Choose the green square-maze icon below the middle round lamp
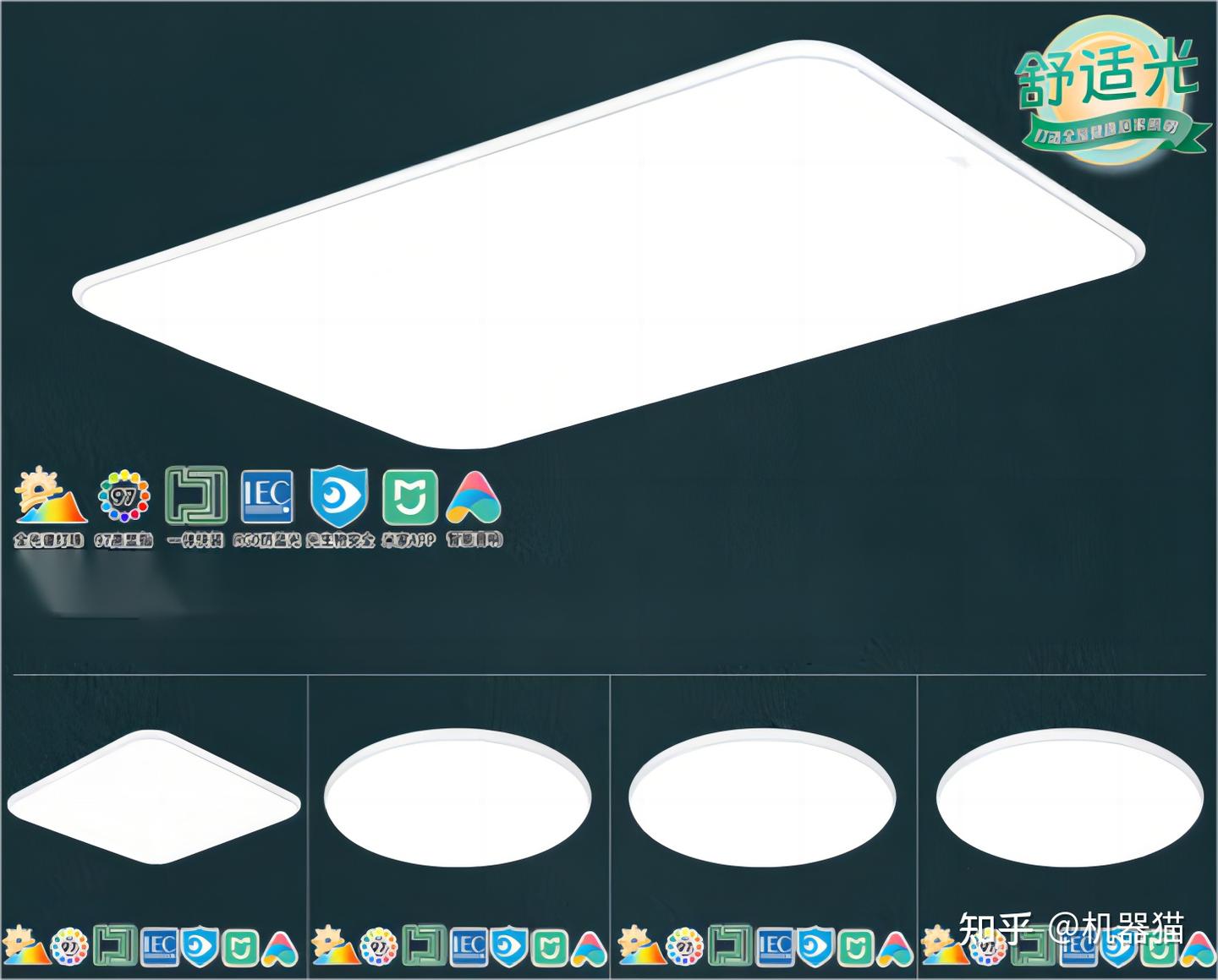This screenshot has height=980, width=1218. 728,947
